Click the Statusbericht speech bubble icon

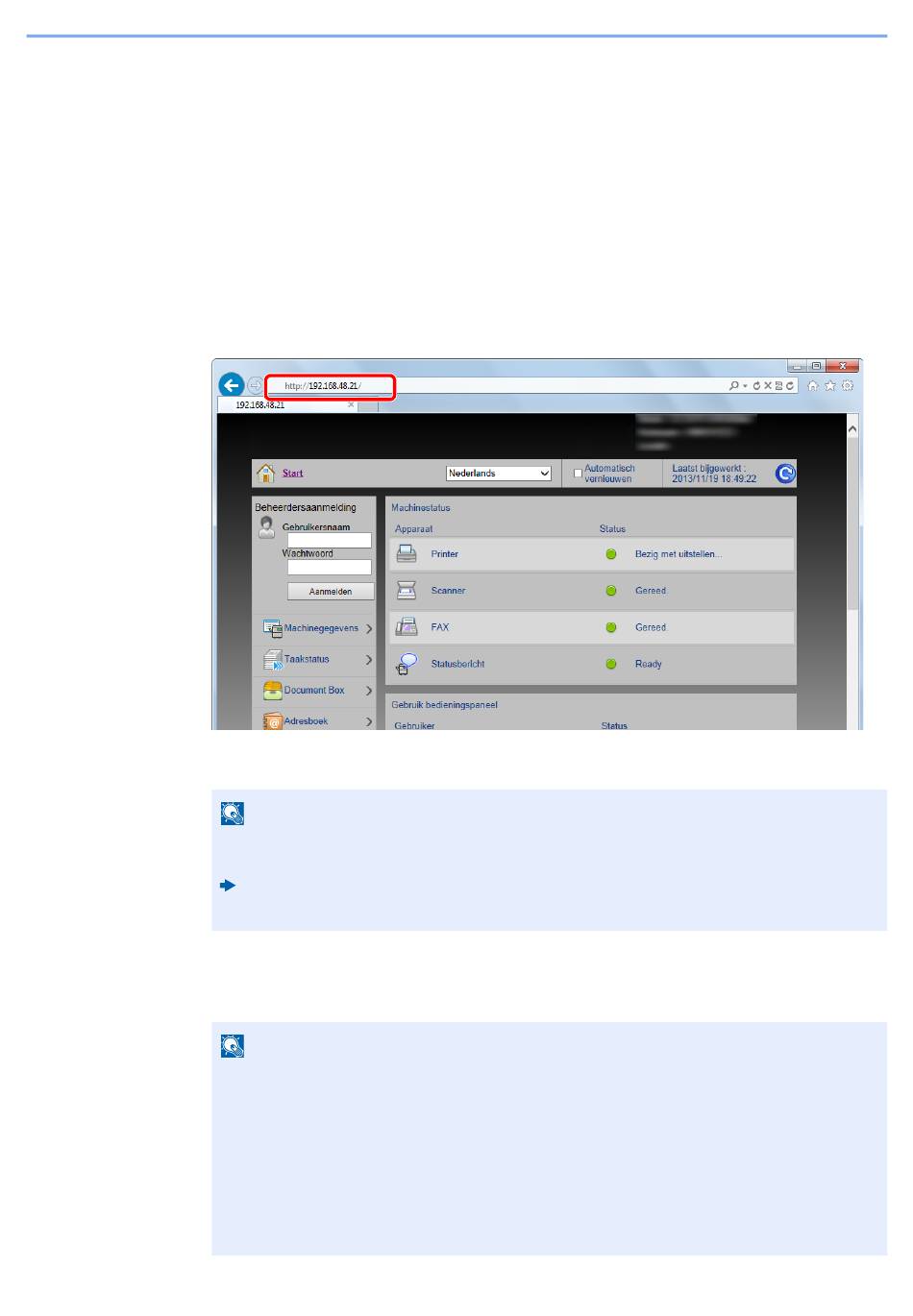(x=407, y=664)
